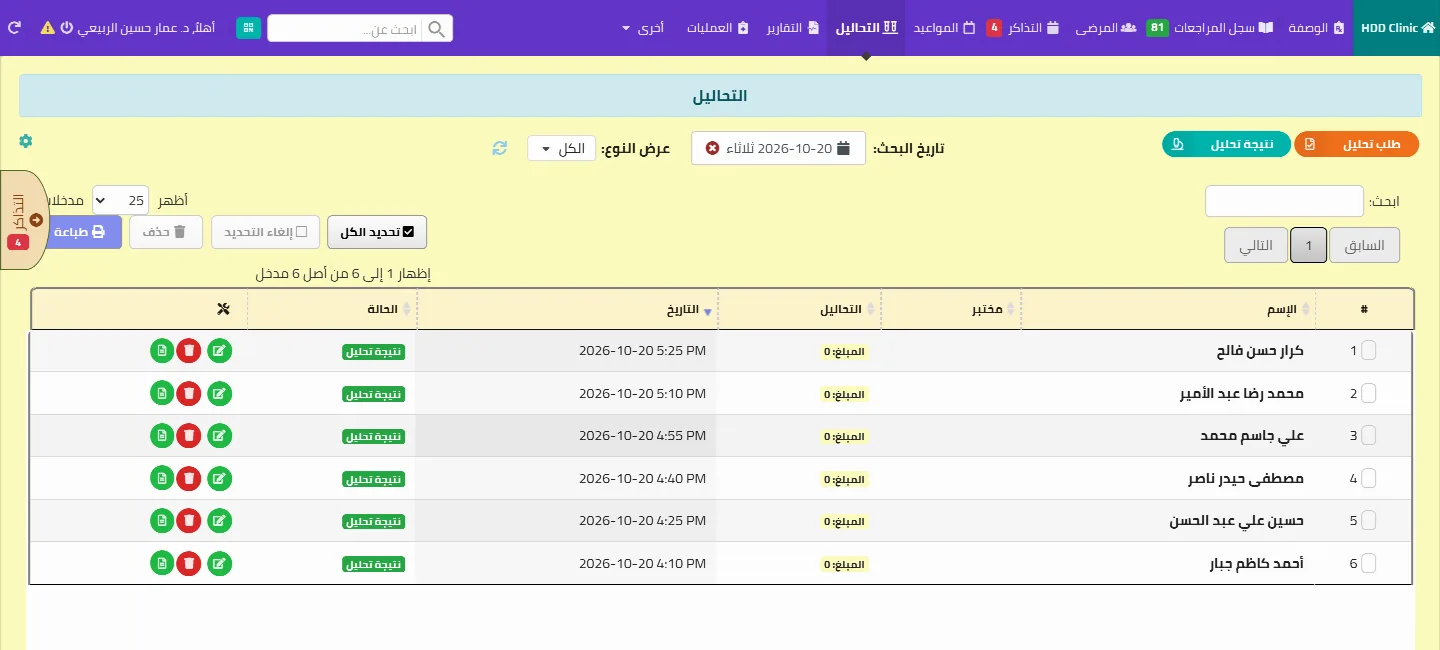
Task: Check the box next to مصطفى حيدر ناصر
Action: point(1369,478)
